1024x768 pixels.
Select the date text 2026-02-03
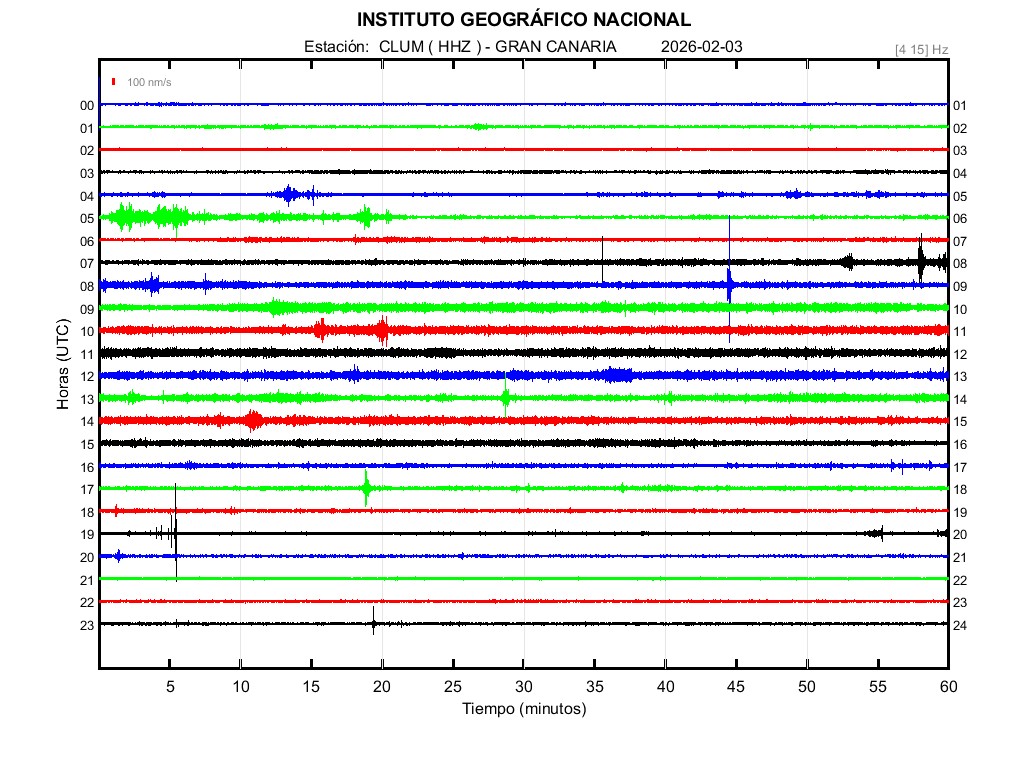click(702, 47)
